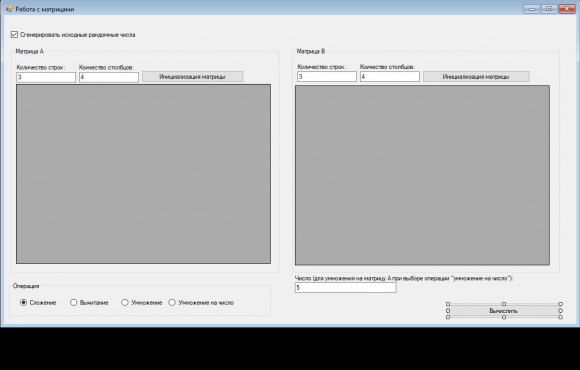Image resolution: width=580 pixels, height=370 pixels.
Task: Click Инициализация матрицы button for Matrix B
Action: pyautogui.click(x=476, y=77)
